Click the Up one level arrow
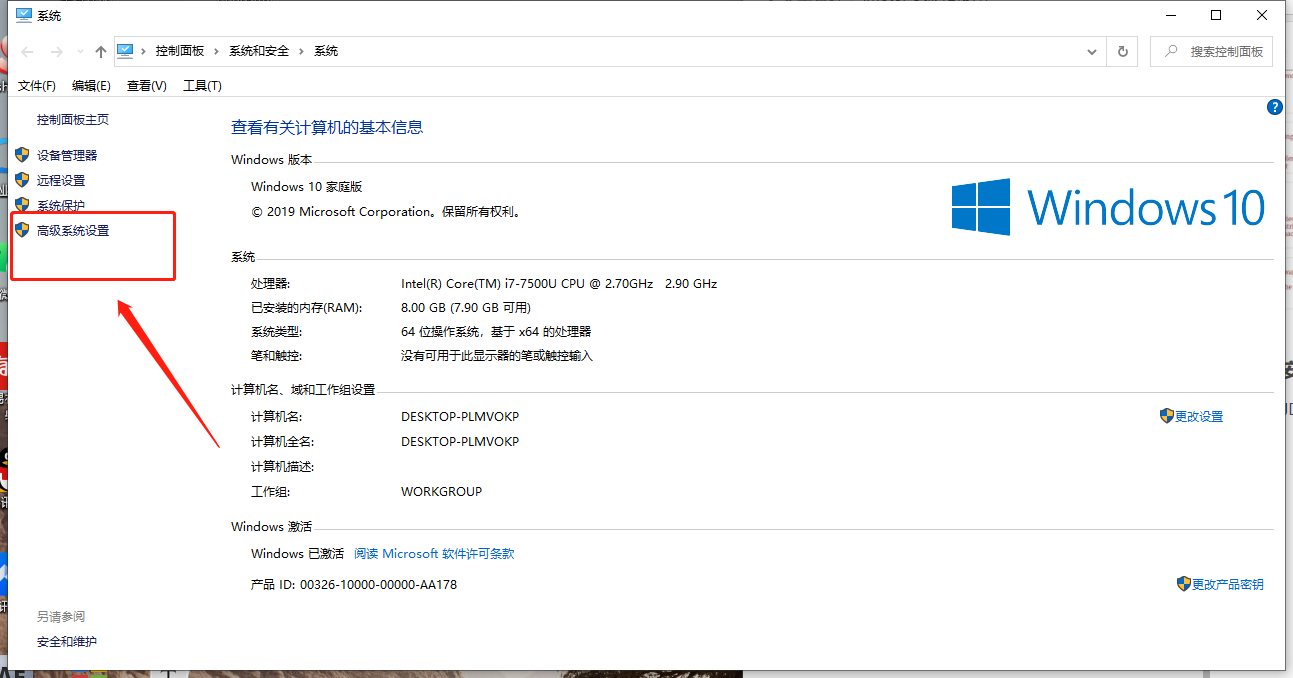Viewport: 1293px width, 678px height. [100, 51]
